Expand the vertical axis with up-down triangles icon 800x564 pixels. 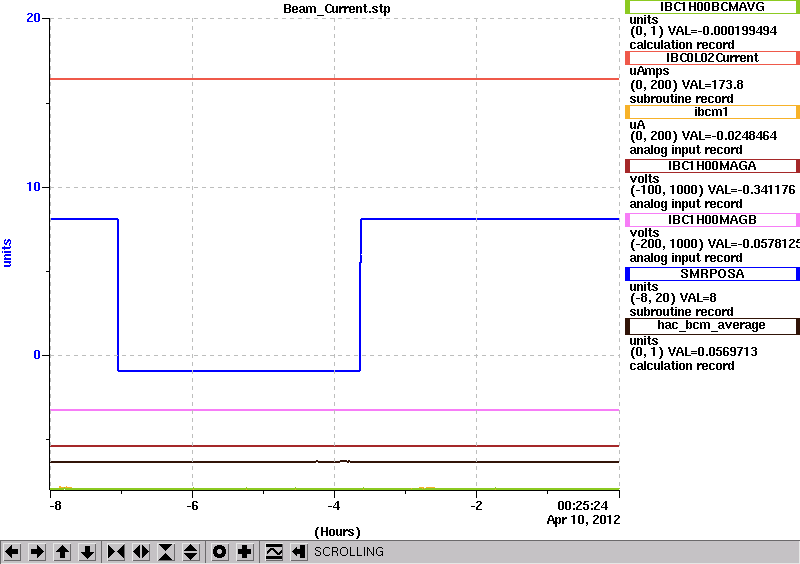[190, 552]
